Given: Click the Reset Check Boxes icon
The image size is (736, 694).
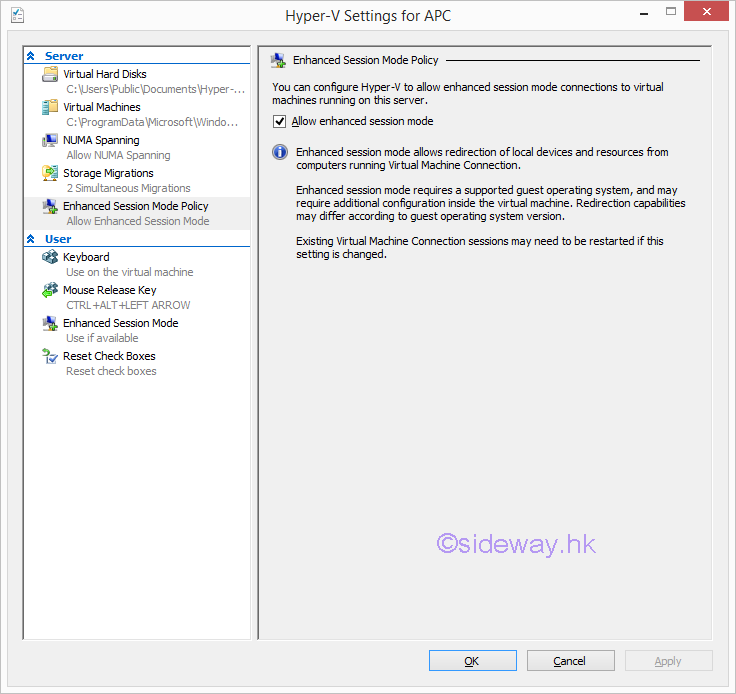Looking at the screenshot, I should pyautogui.click(x=50, y=357).
